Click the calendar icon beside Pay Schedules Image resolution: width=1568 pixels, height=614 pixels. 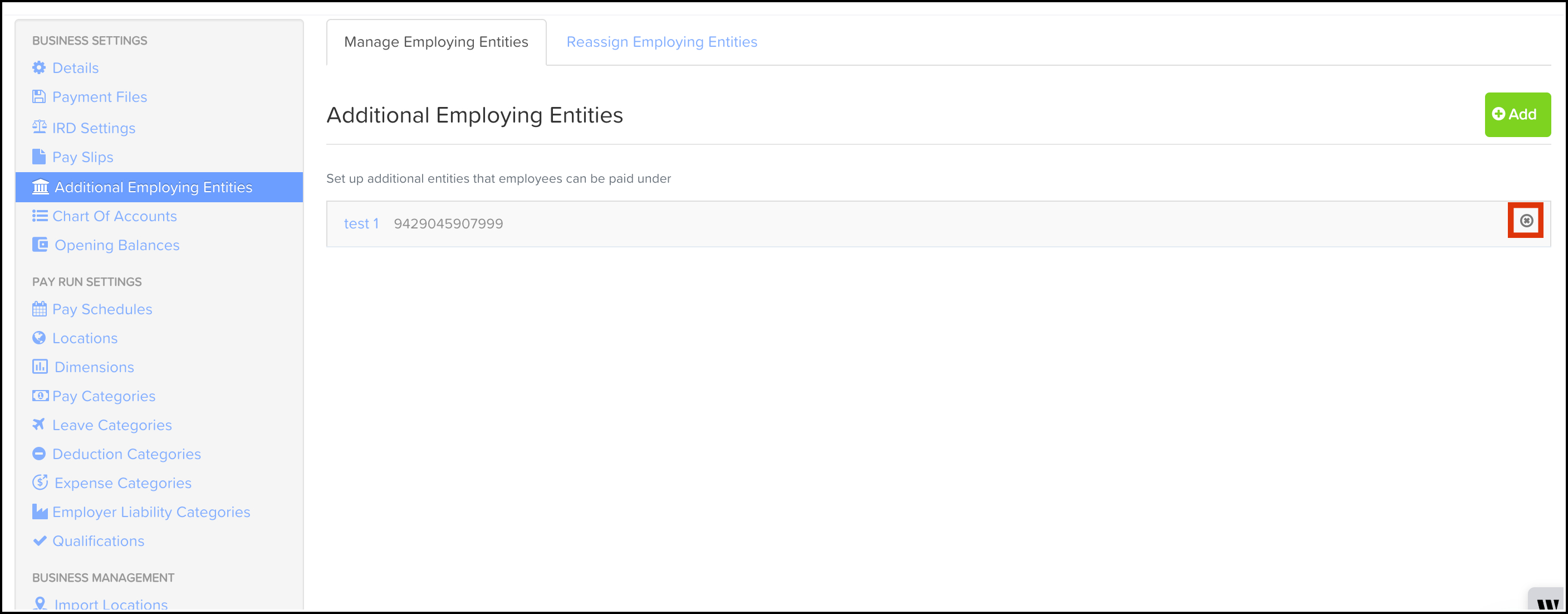[39, 309]
